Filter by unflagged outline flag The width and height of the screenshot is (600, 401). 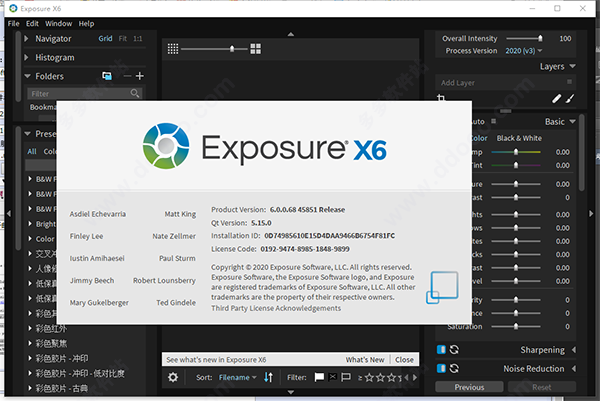click(346, 377)
